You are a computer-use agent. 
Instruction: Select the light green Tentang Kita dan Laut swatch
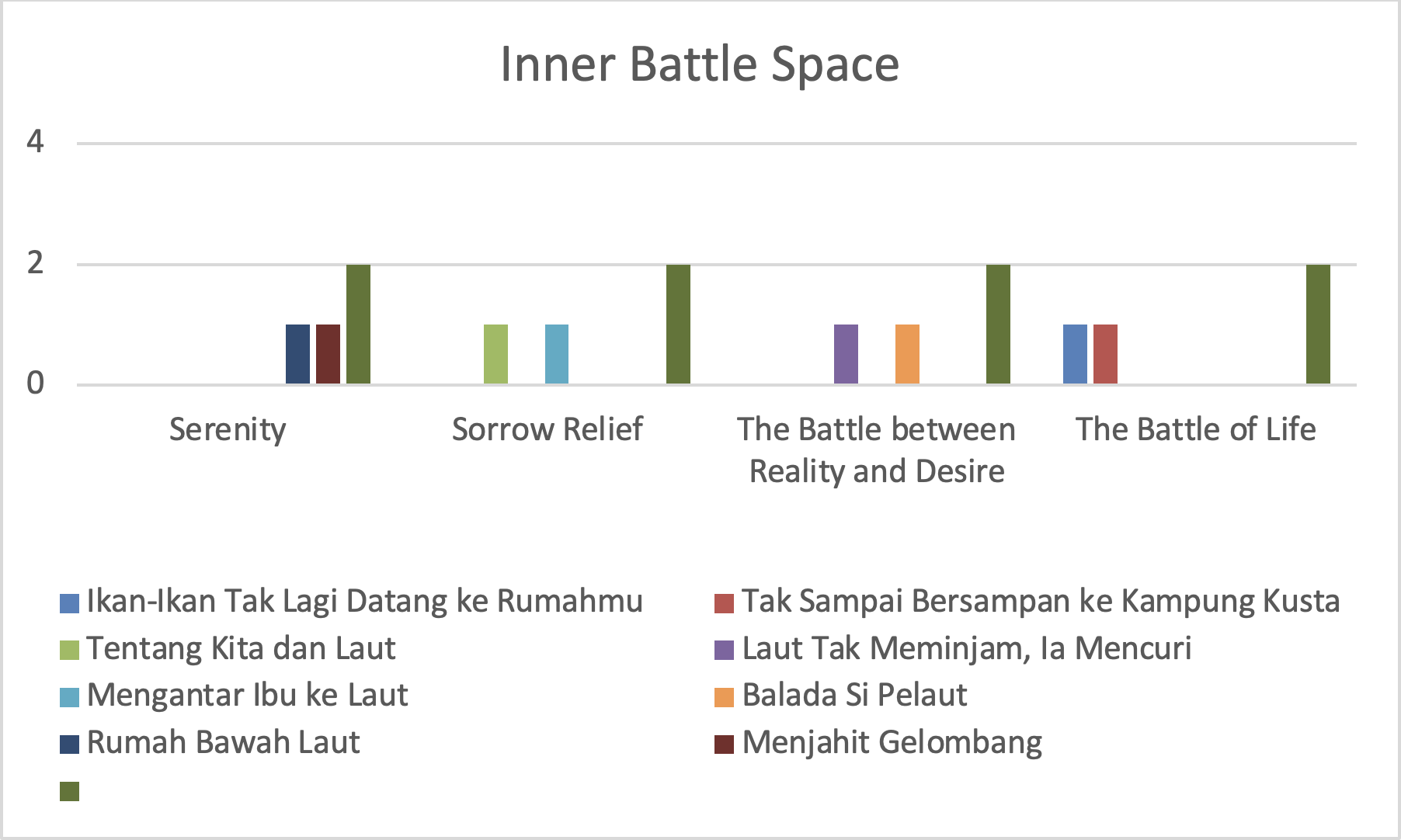pos(69,651)
